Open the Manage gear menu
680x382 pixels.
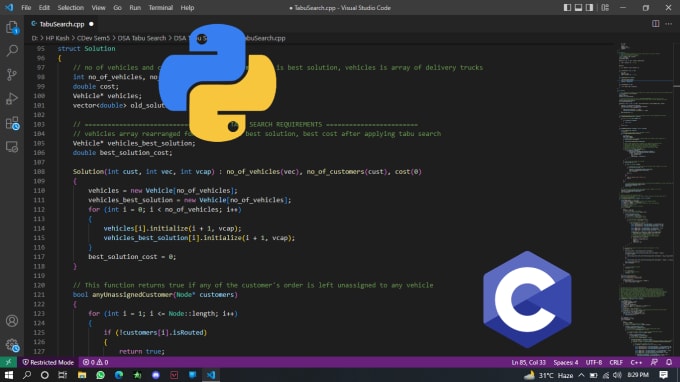point(12,345)
